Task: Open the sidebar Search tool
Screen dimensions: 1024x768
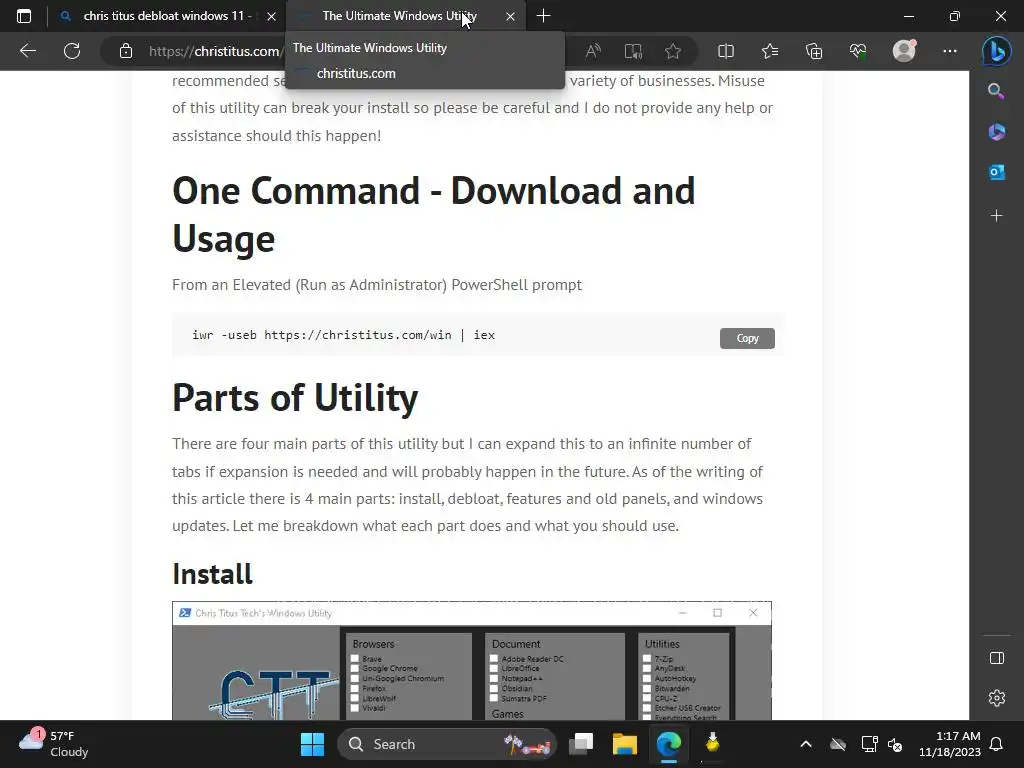Action: tap(996, 91)
